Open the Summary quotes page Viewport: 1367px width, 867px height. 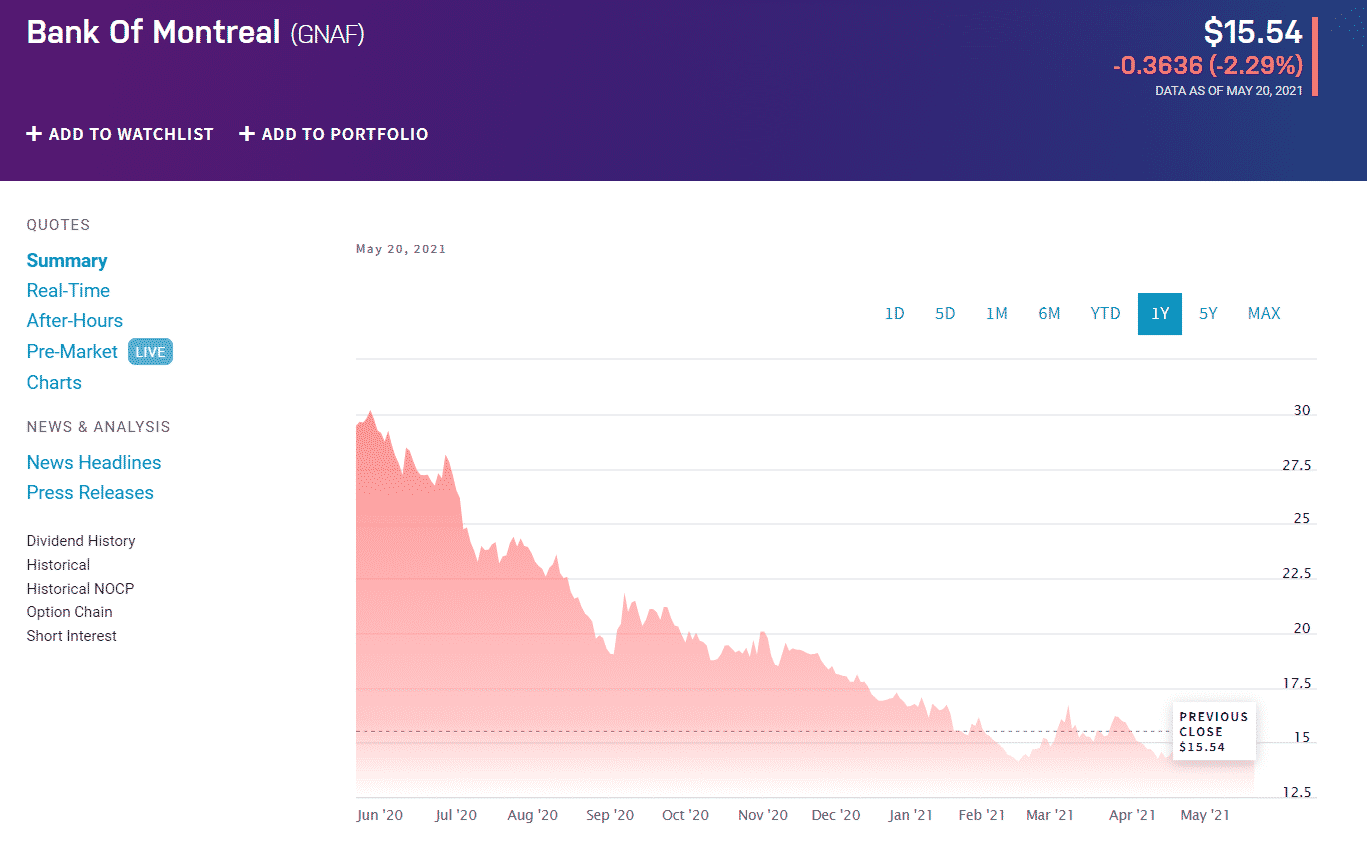[x=67, y=261]
